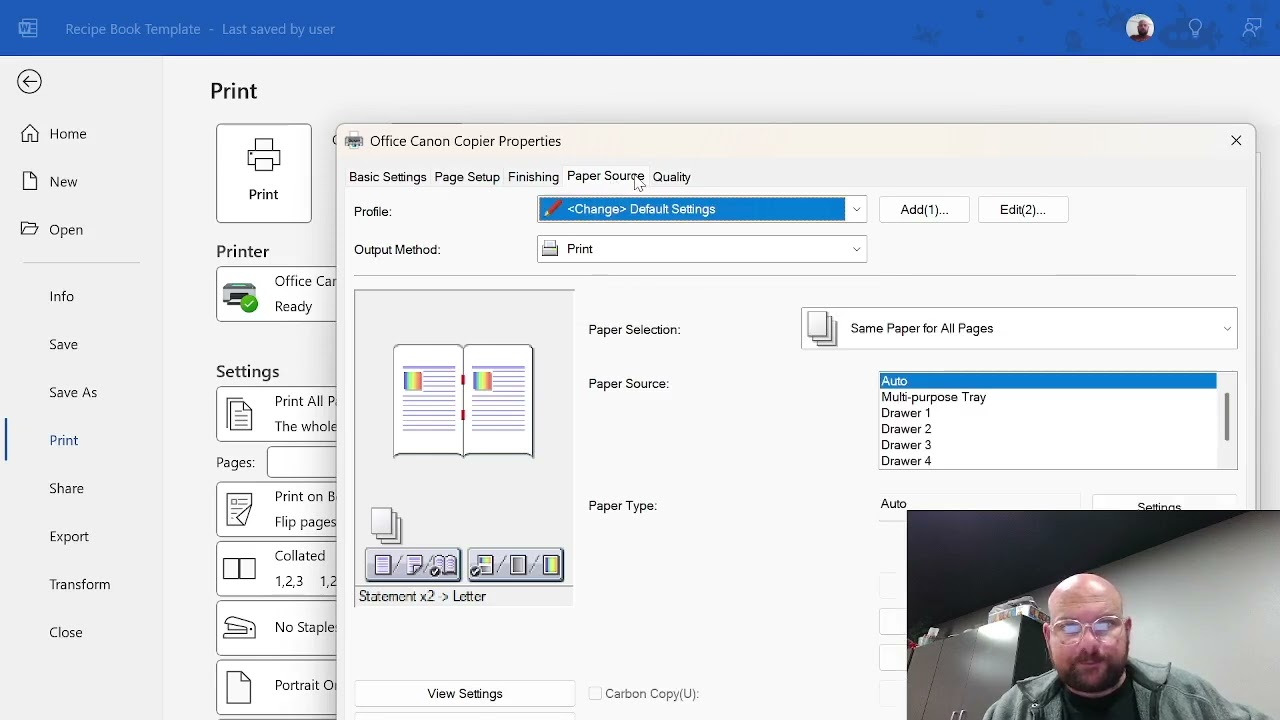
Task: Toggle the Carbon Copy(U) checkbox
Action: click(x=595, y=693)
